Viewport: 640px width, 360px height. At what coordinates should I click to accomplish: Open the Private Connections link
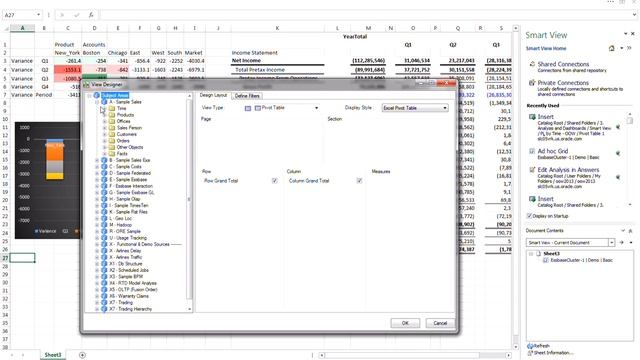[563, 83]
